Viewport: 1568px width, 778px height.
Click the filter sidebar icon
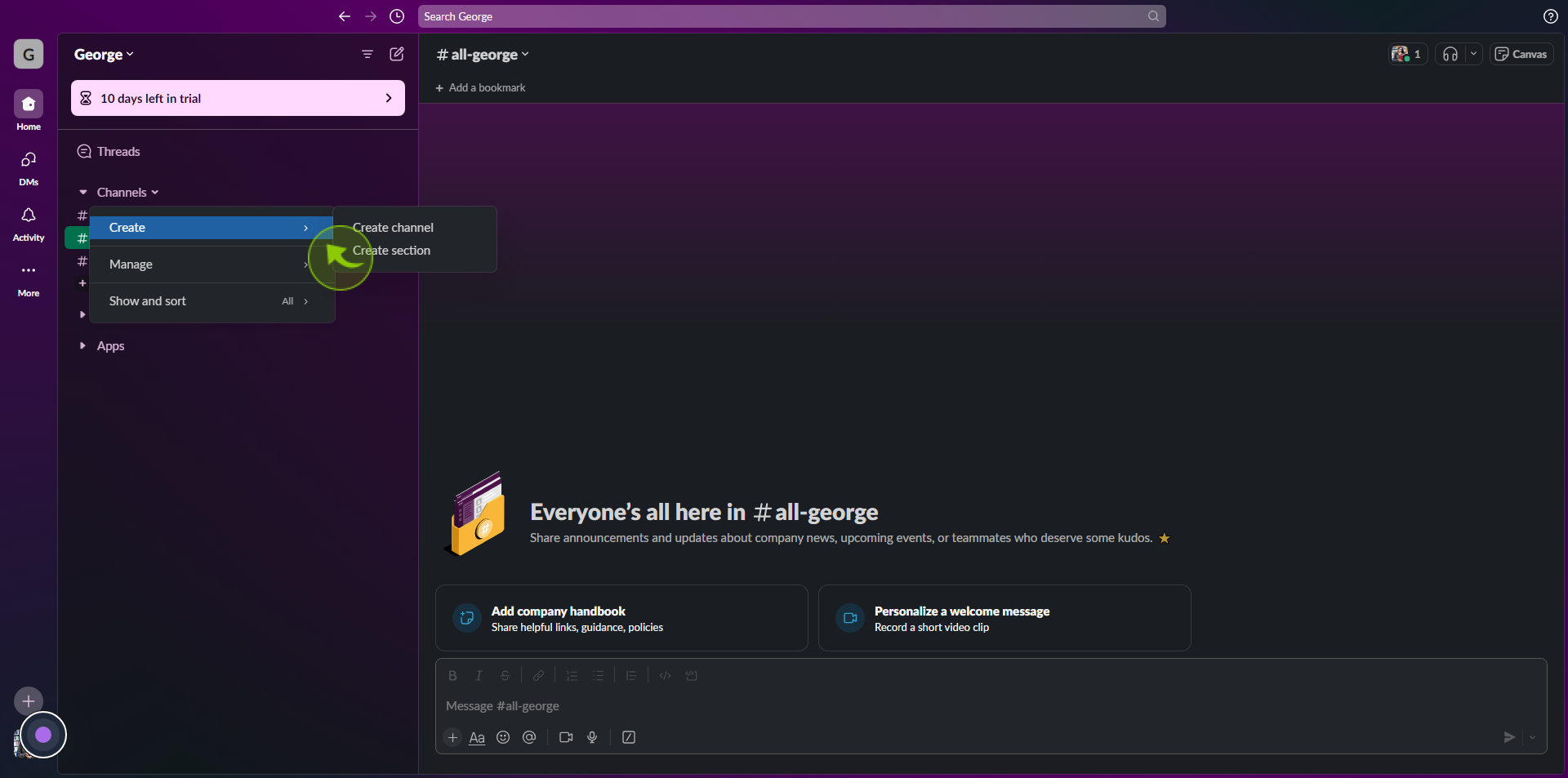pos(367,54)
